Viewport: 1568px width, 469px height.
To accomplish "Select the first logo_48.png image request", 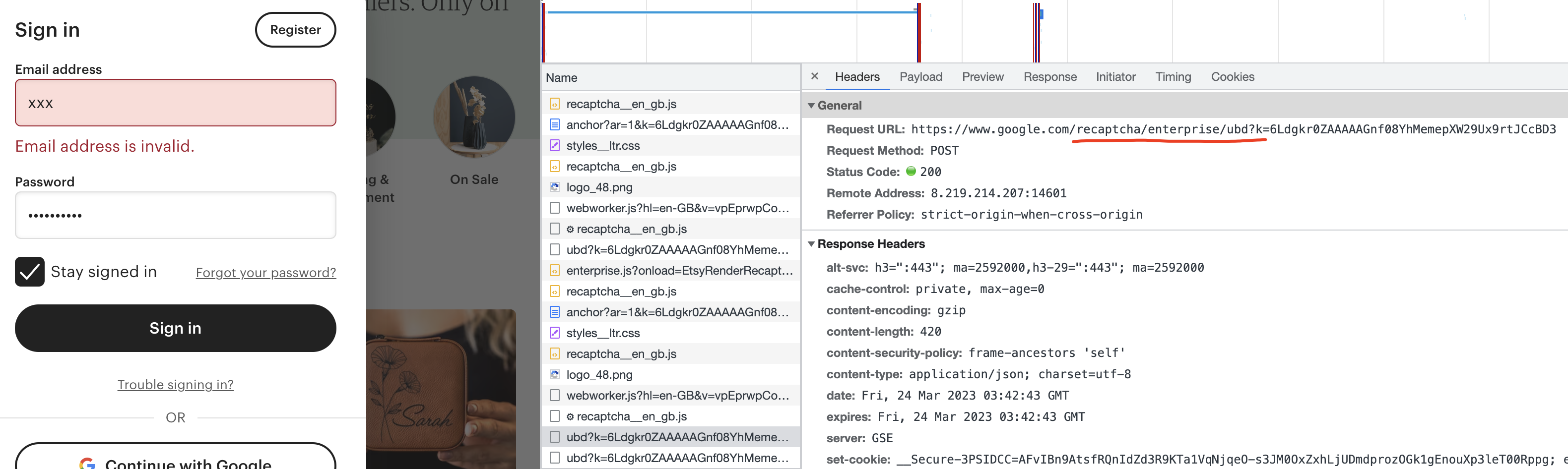I will pos(671,187).
